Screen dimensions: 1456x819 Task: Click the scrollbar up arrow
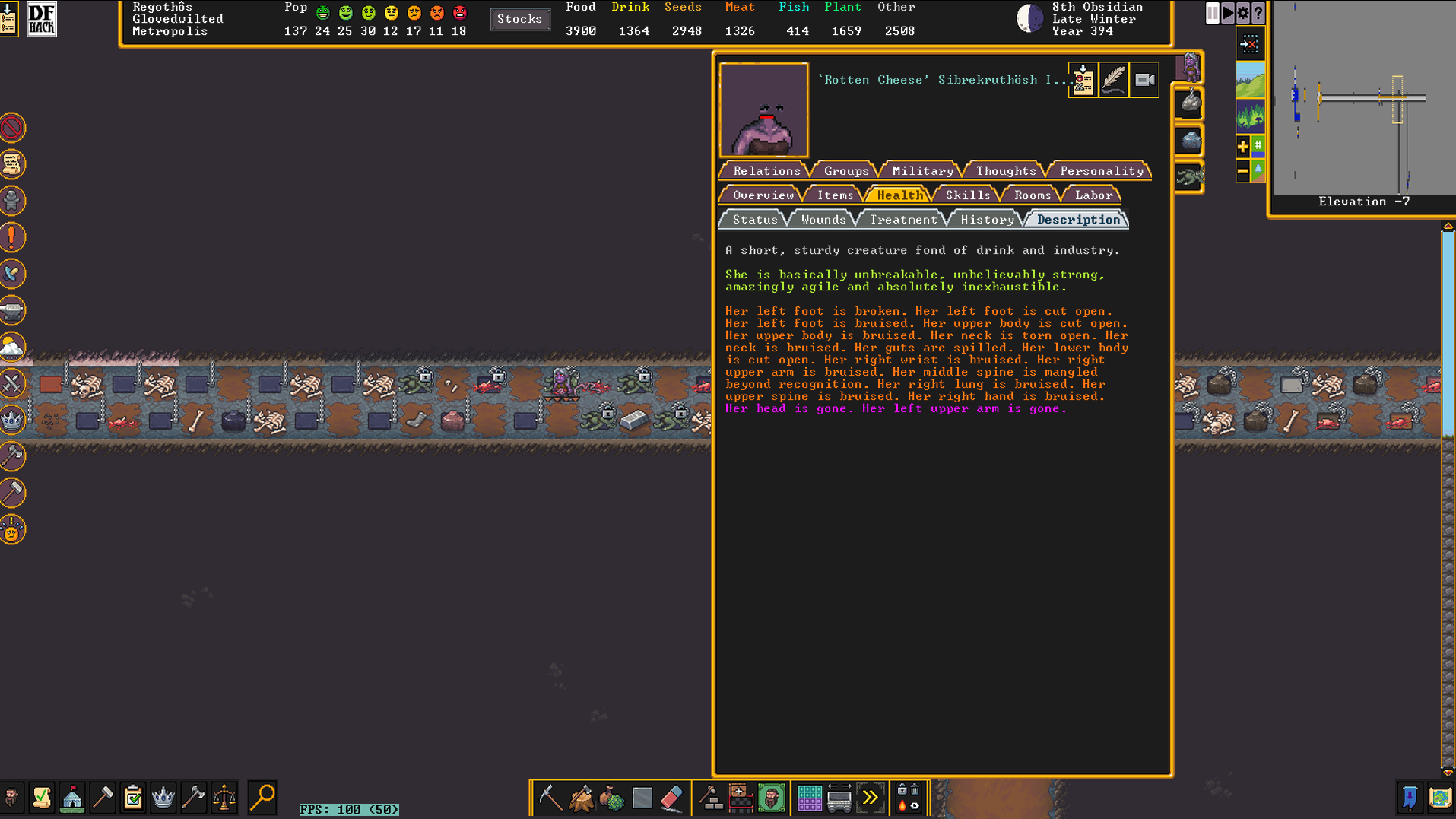[1448, 226]
